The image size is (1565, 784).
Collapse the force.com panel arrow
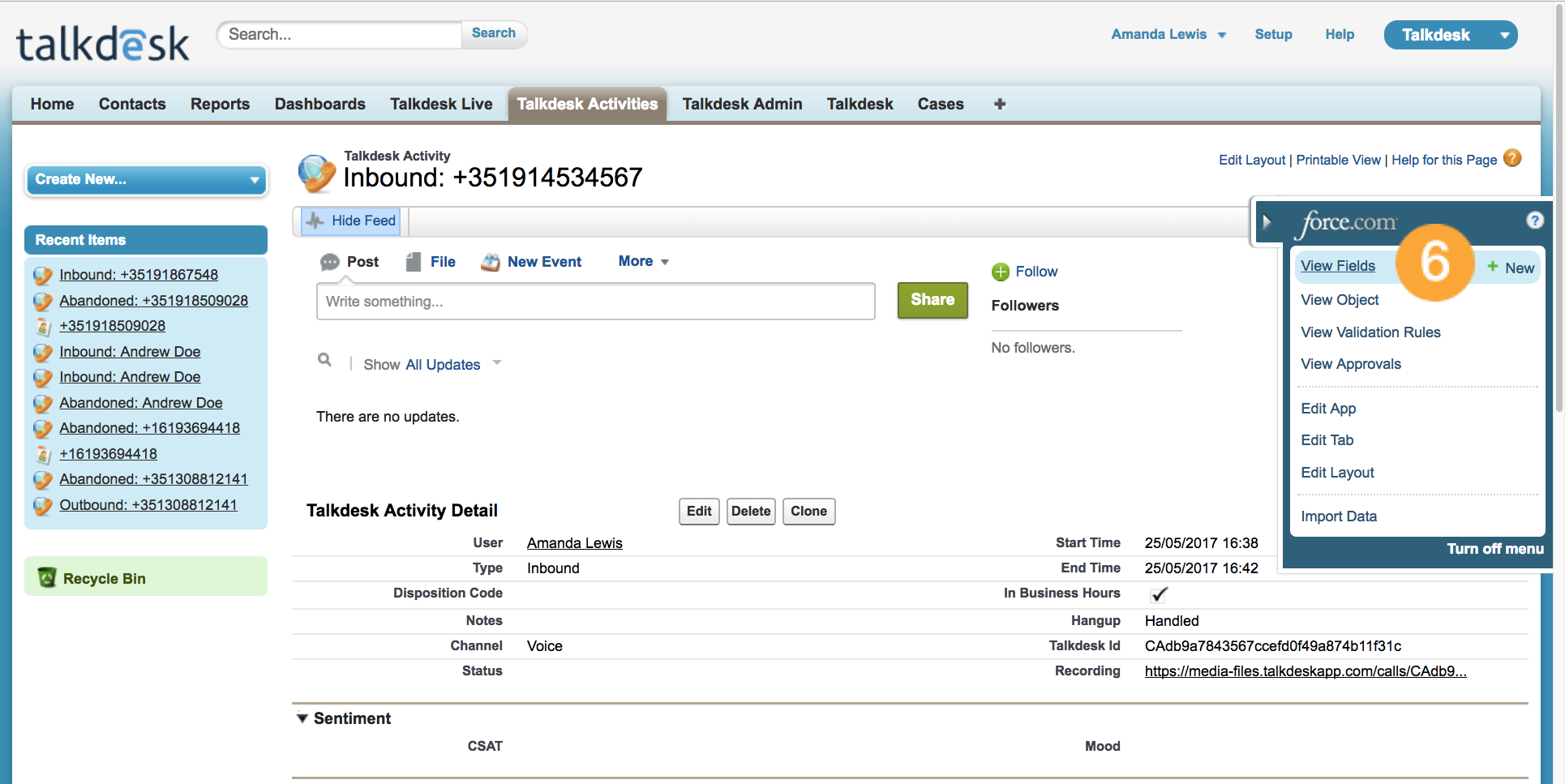click(1267, 221)
